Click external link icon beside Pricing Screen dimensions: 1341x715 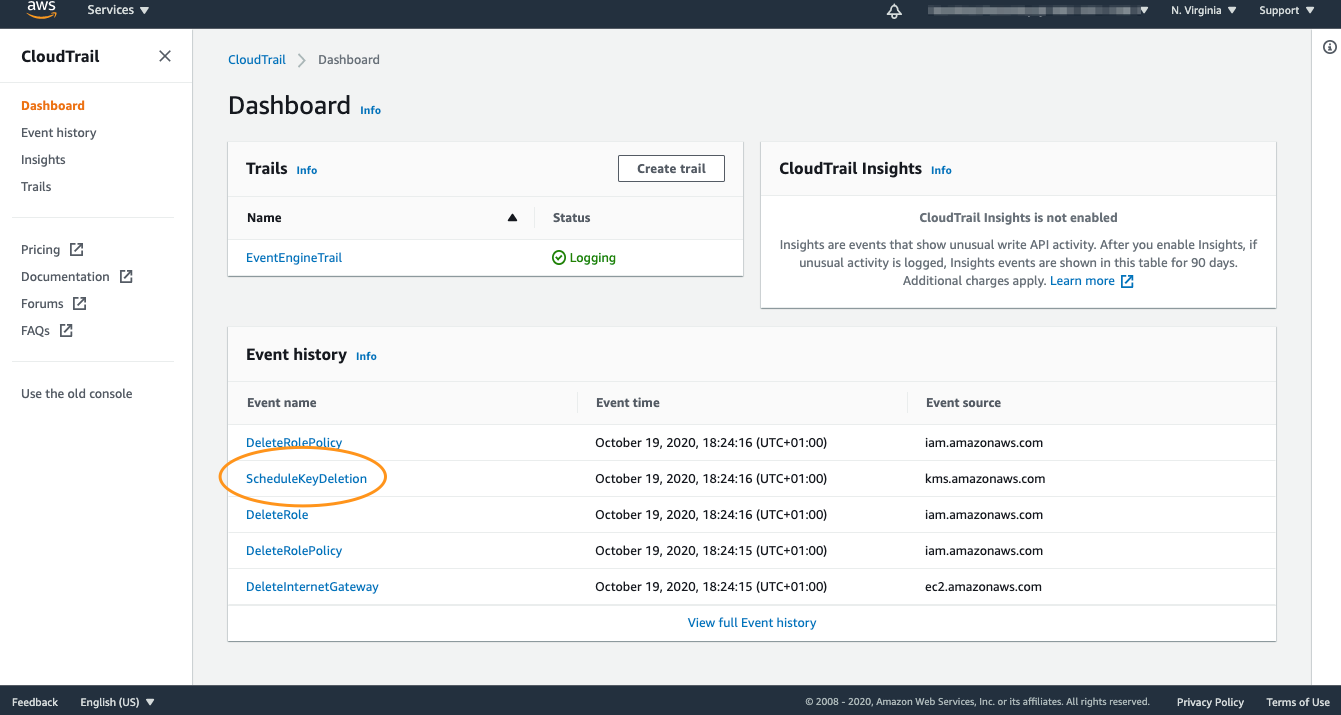tap(76, 249)
